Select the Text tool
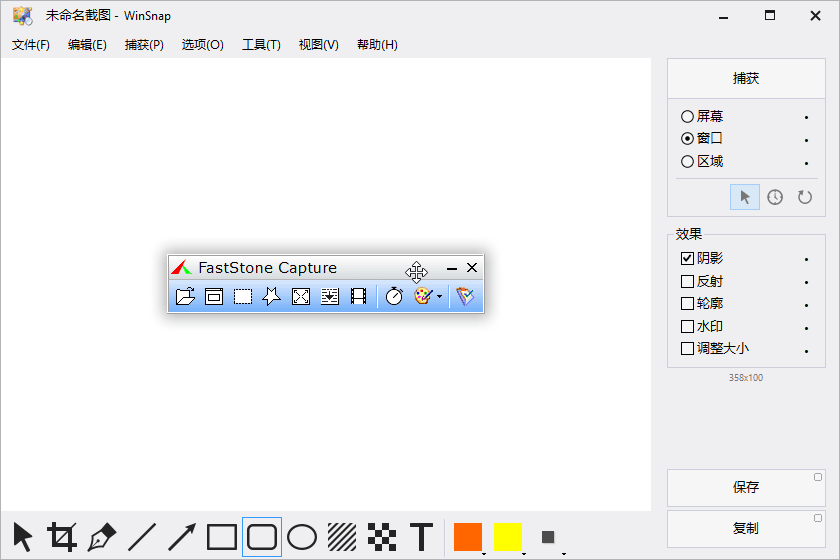 click(x=422, y=537)
